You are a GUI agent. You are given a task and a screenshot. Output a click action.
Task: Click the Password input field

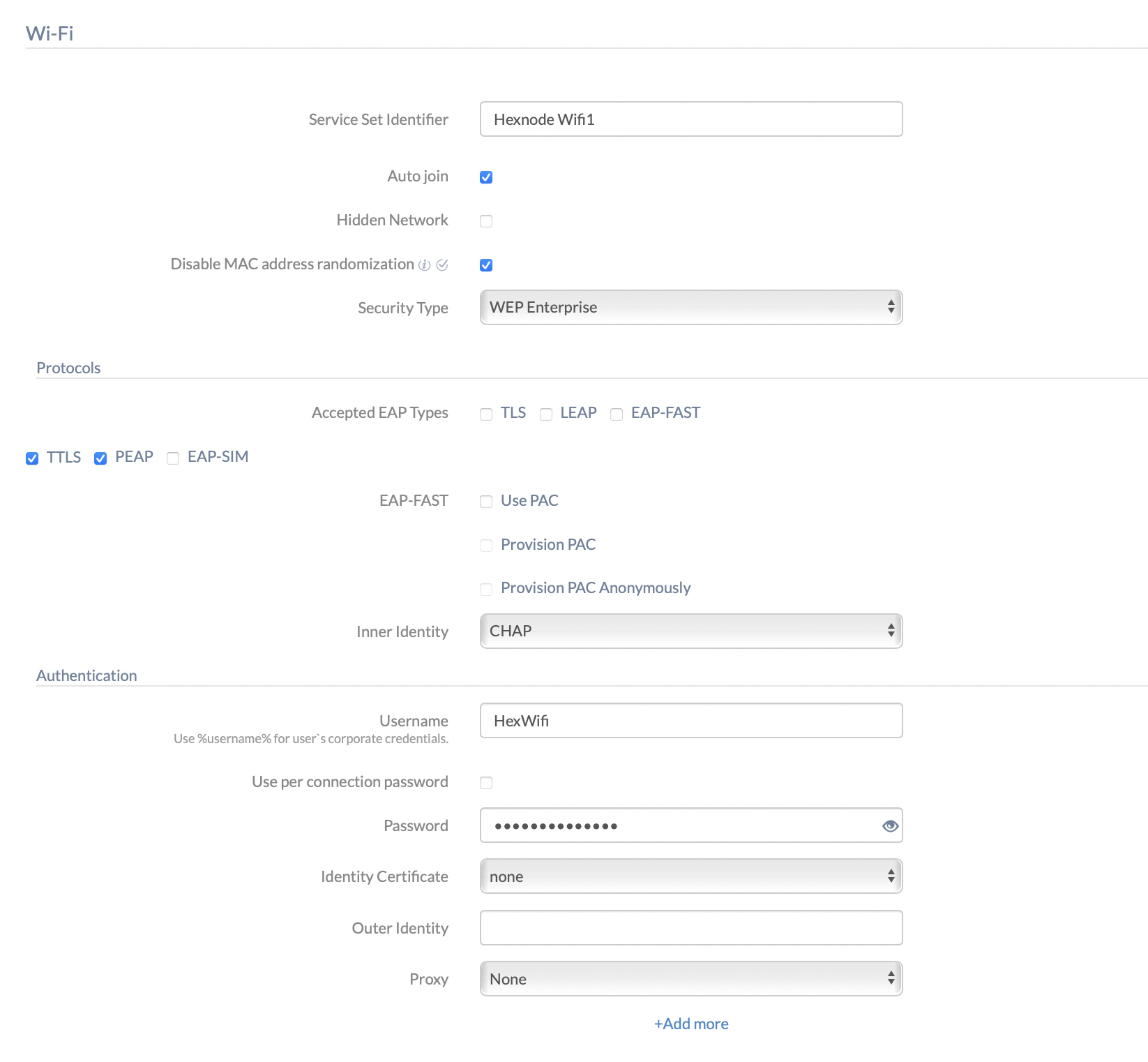[x=691, y=825]
